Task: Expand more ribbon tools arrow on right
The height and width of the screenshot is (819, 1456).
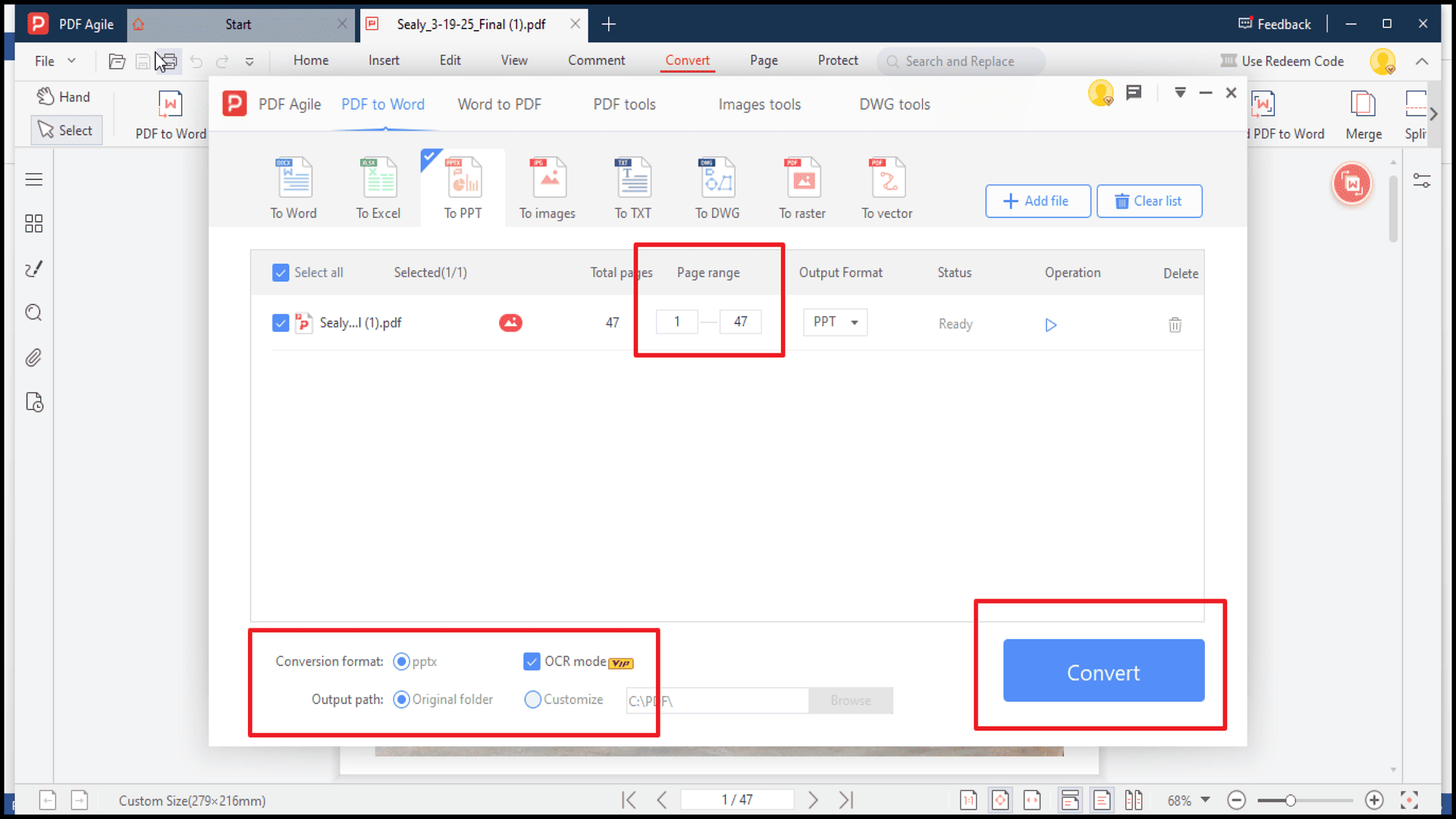Action: pyautogui.click(x=1433, y=115)
